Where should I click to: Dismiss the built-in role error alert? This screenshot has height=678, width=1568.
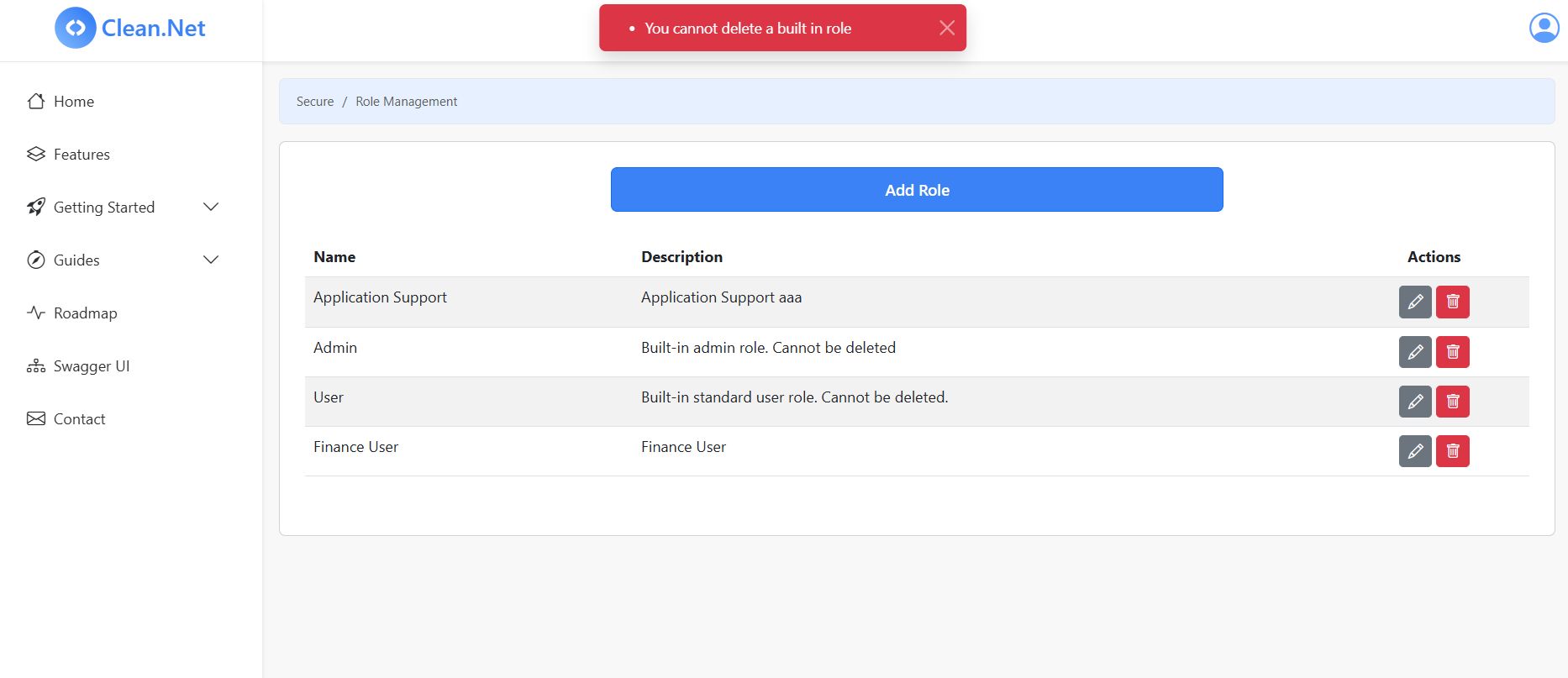(947, 28)
